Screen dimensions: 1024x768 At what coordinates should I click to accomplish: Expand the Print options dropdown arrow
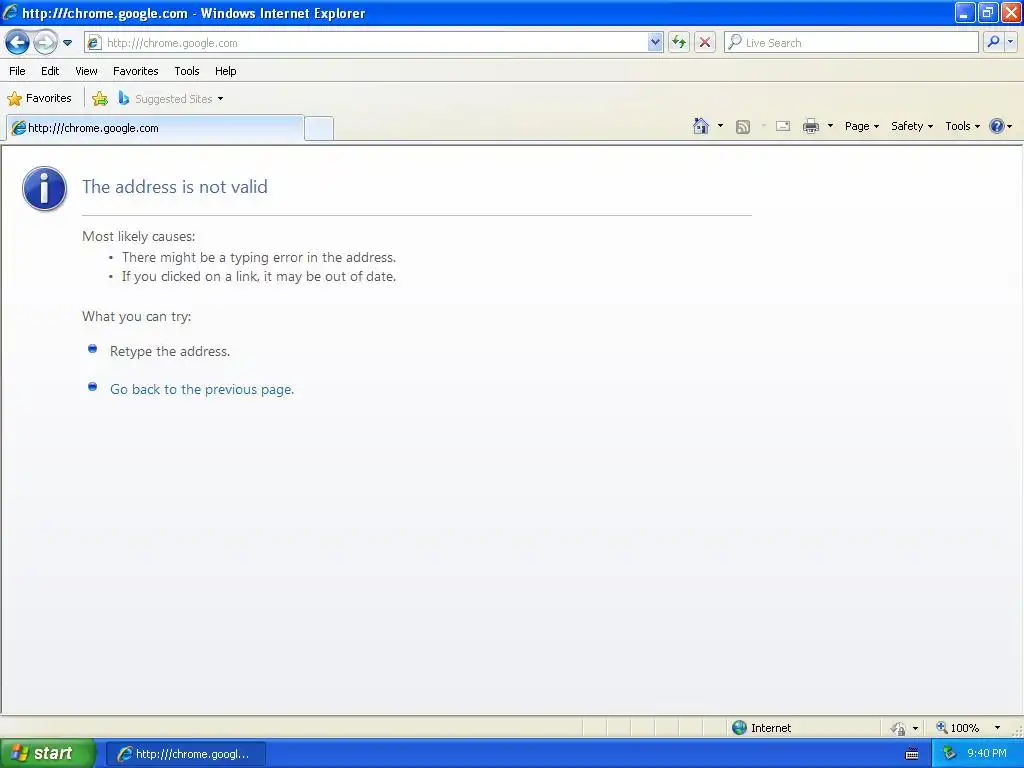click(x=830, y=126)
